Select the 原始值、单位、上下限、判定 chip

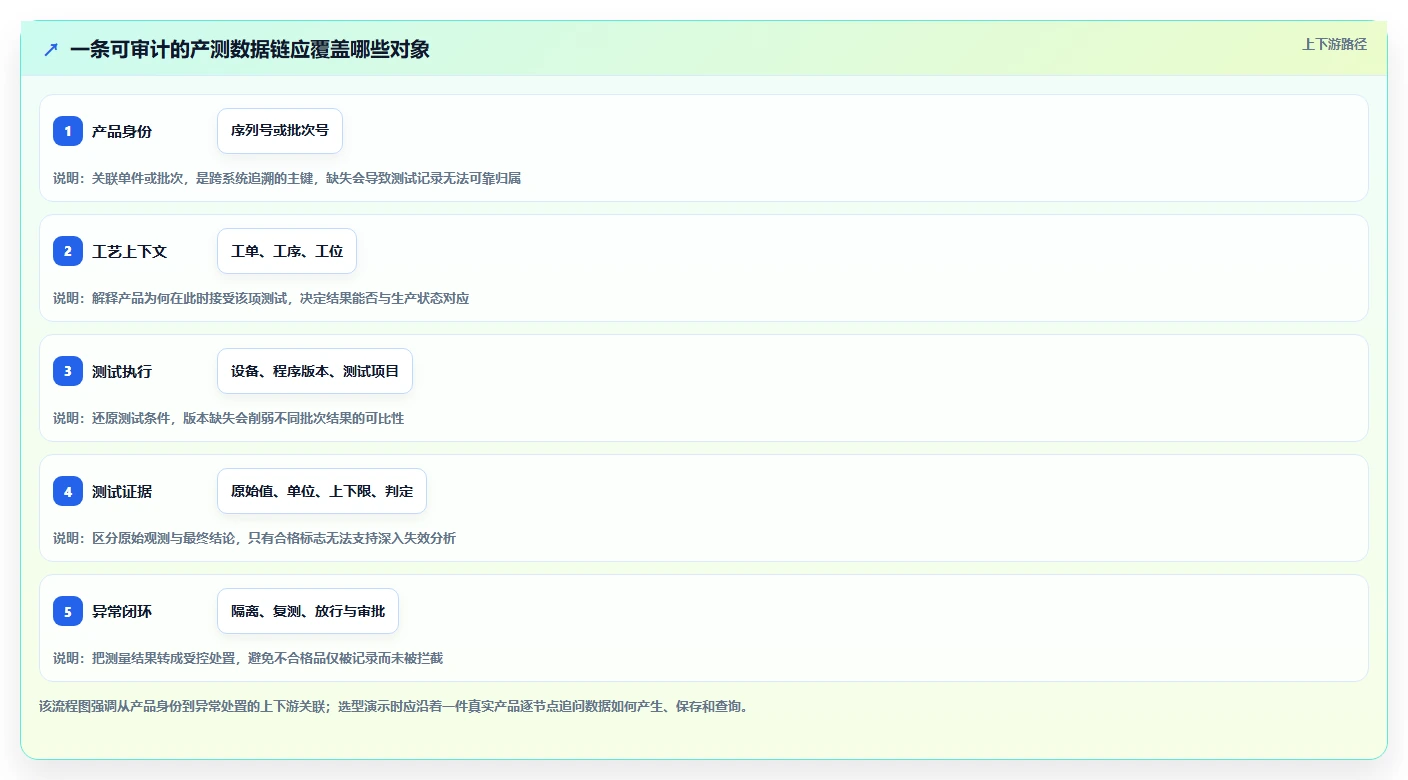tap(322, 491)
